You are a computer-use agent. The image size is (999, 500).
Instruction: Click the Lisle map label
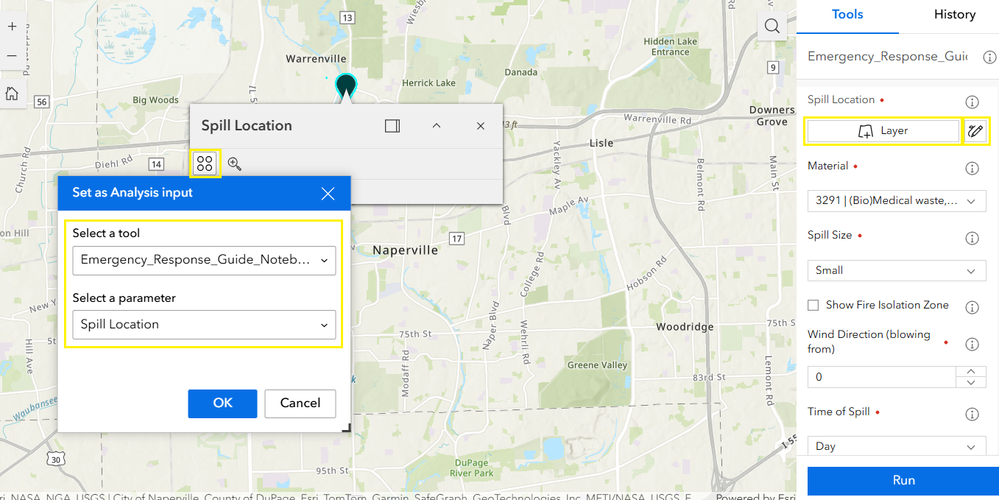[601, 142]
